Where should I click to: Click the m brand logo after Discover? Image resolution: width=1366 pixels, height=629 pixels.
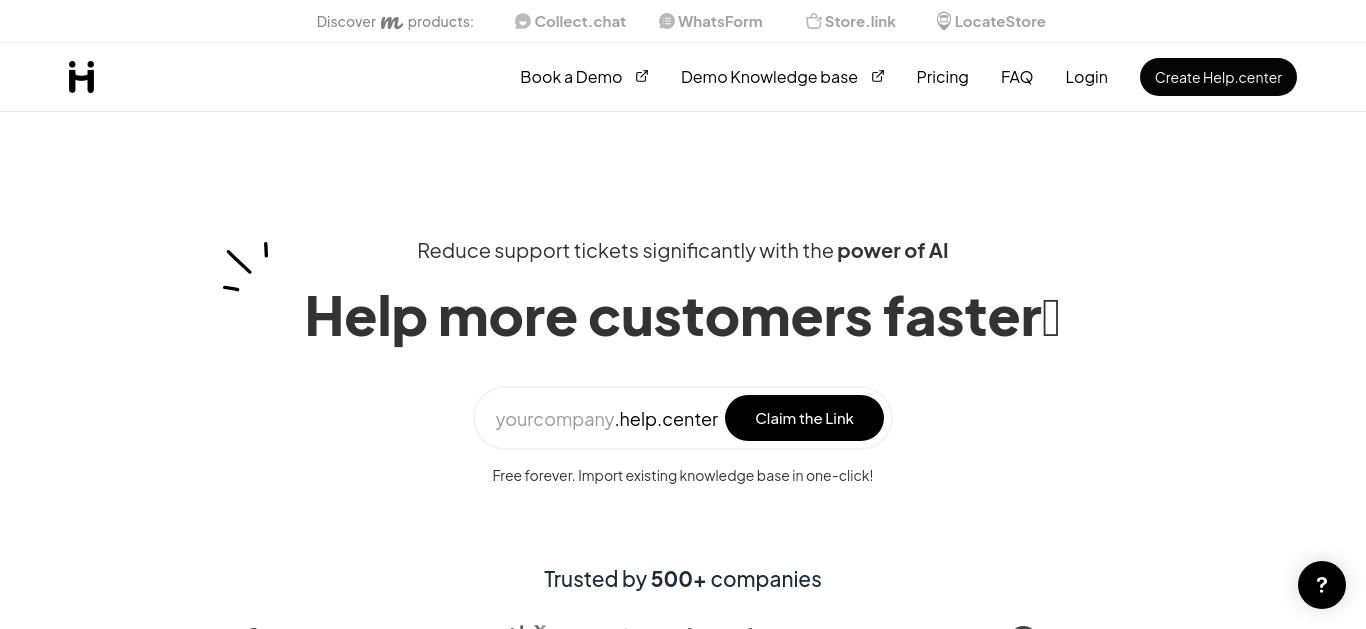[x=392, y=22]
